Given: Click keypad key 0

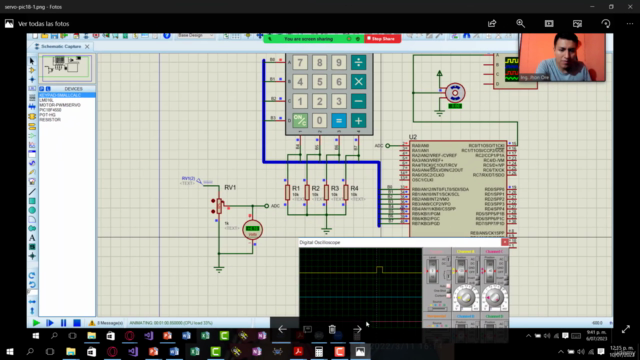Looking at the screenshot, I should (320, 120).
